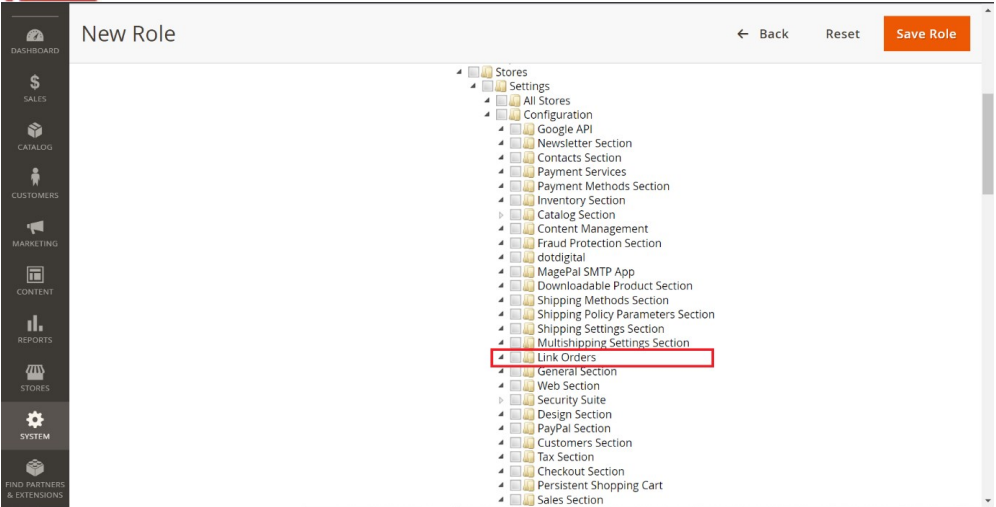Expand the Catalog Section tree node

pos(501,215)
